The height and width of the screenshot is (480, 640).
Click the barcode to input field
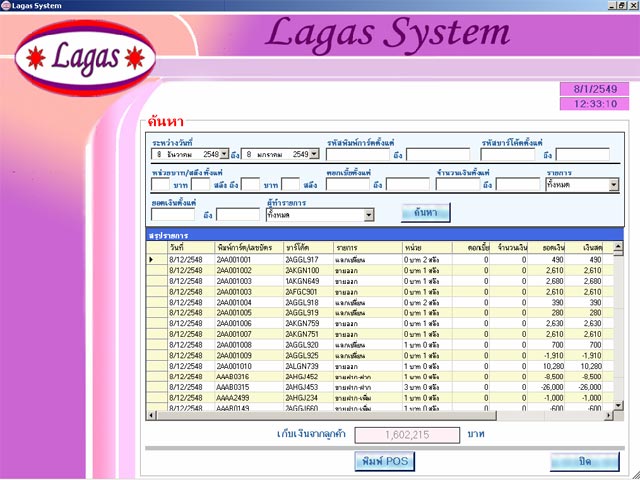[582, 155]
